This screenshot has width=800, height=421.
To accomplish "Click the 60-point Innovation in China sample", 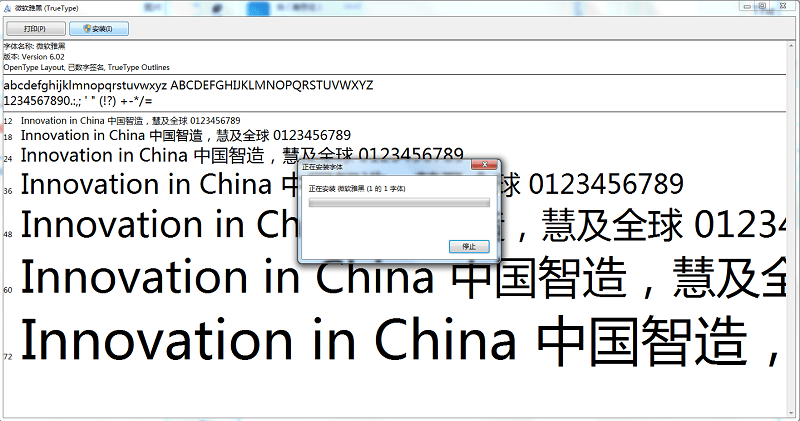I will (403, 277).
